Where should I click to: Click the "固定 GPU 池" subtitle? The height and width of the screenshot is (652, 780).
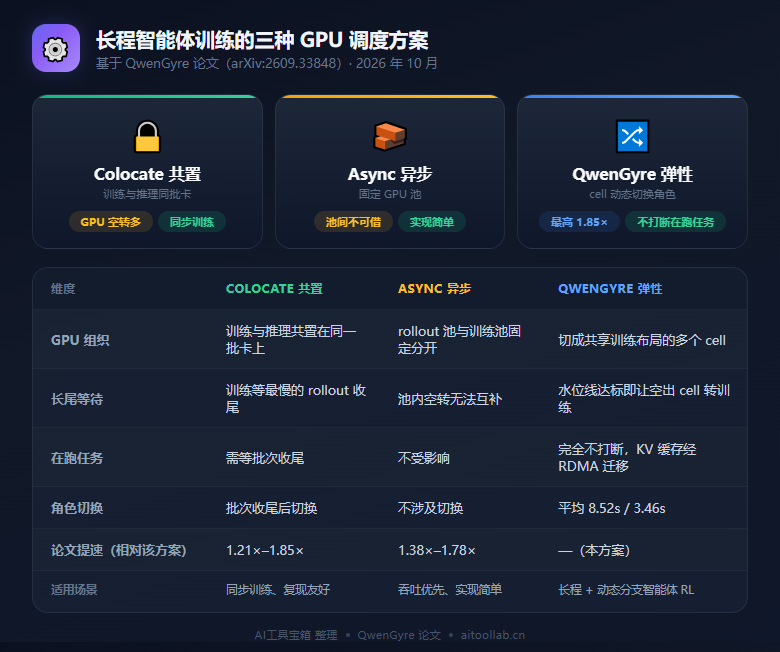(x=390, y=194)
